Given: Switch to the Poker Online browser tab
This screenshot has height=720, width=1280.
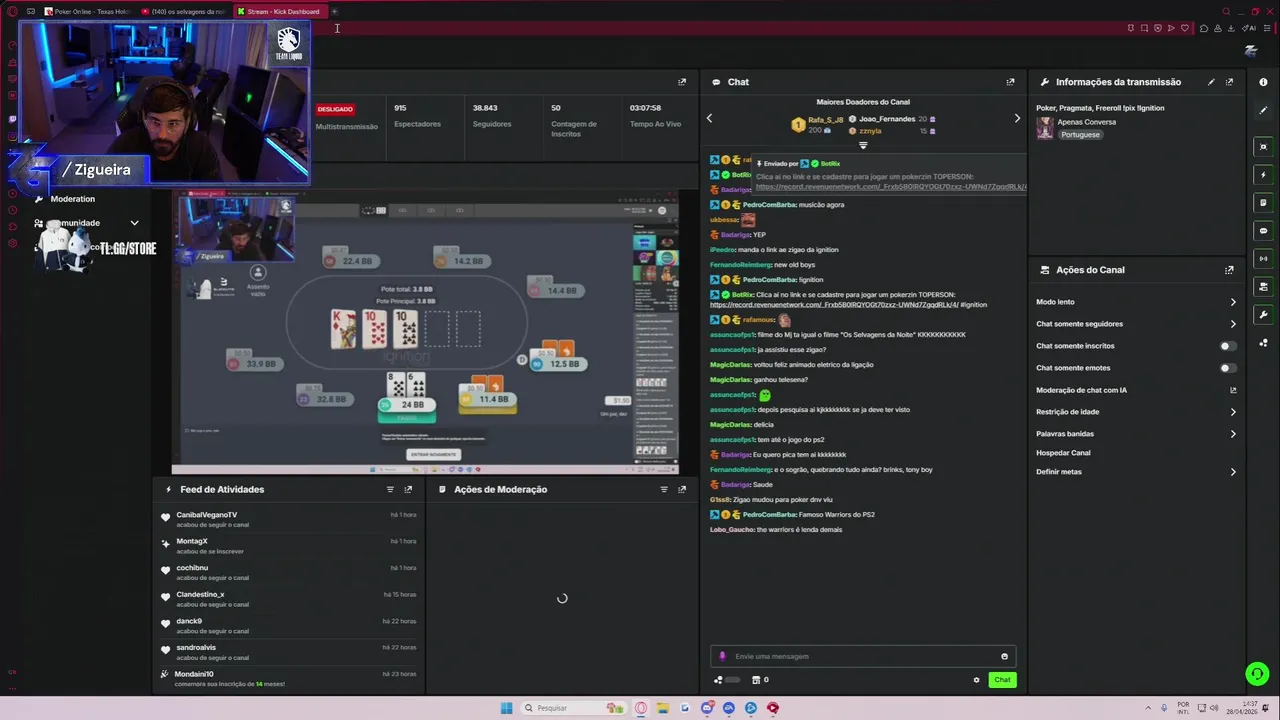Looking at the screenshot, I should (x=87, y=11).
